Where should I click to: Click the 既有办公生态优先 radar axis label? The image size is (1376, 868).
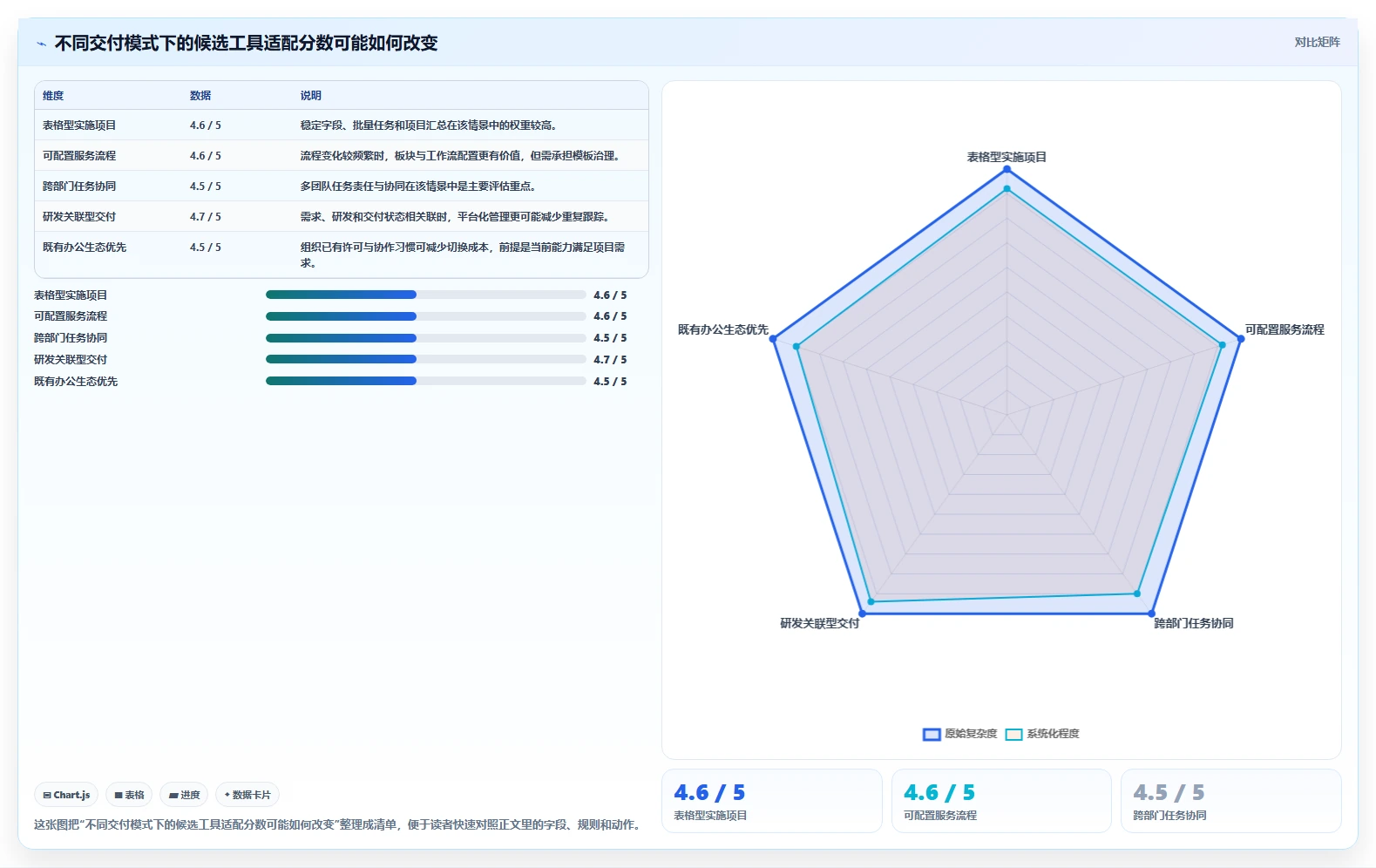point(723,329)
